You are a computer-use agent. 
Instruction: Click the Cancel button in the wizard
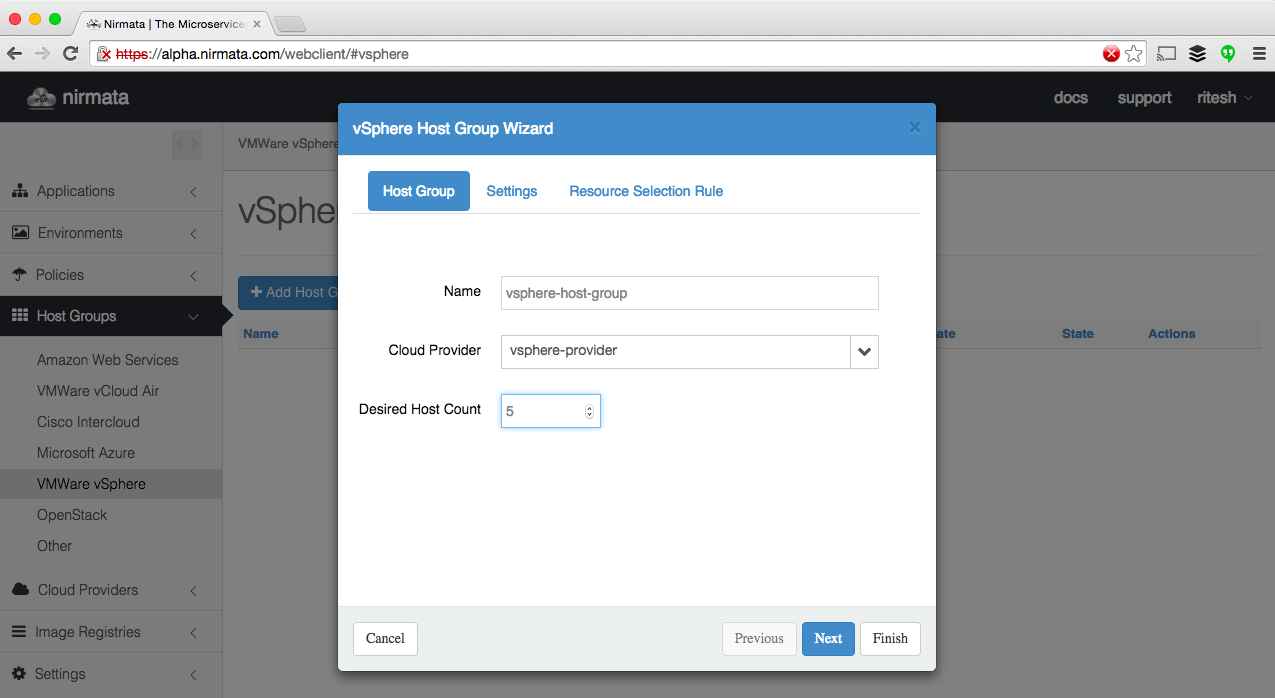(385, 639)
